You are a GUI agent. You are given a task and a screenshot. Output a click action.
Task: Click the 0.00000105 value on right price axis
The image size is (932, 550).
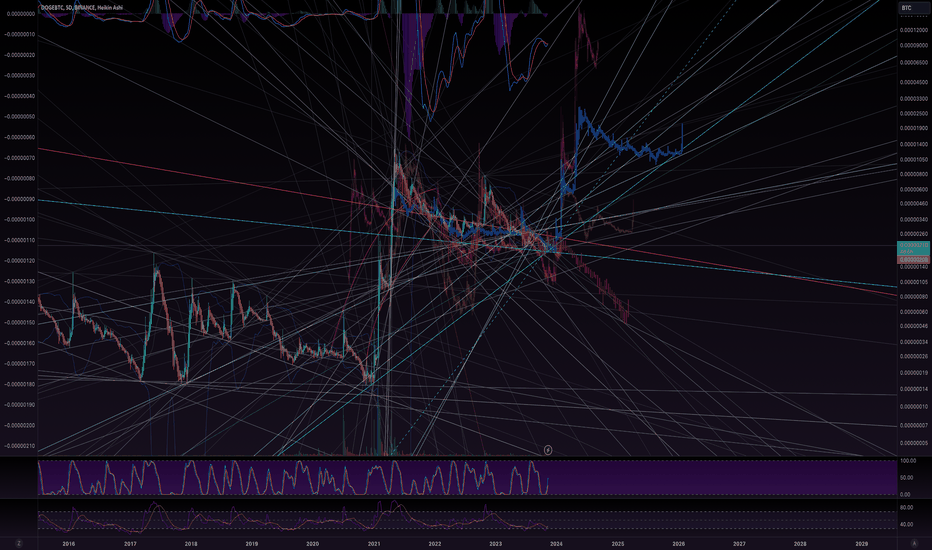click(914, 282)
